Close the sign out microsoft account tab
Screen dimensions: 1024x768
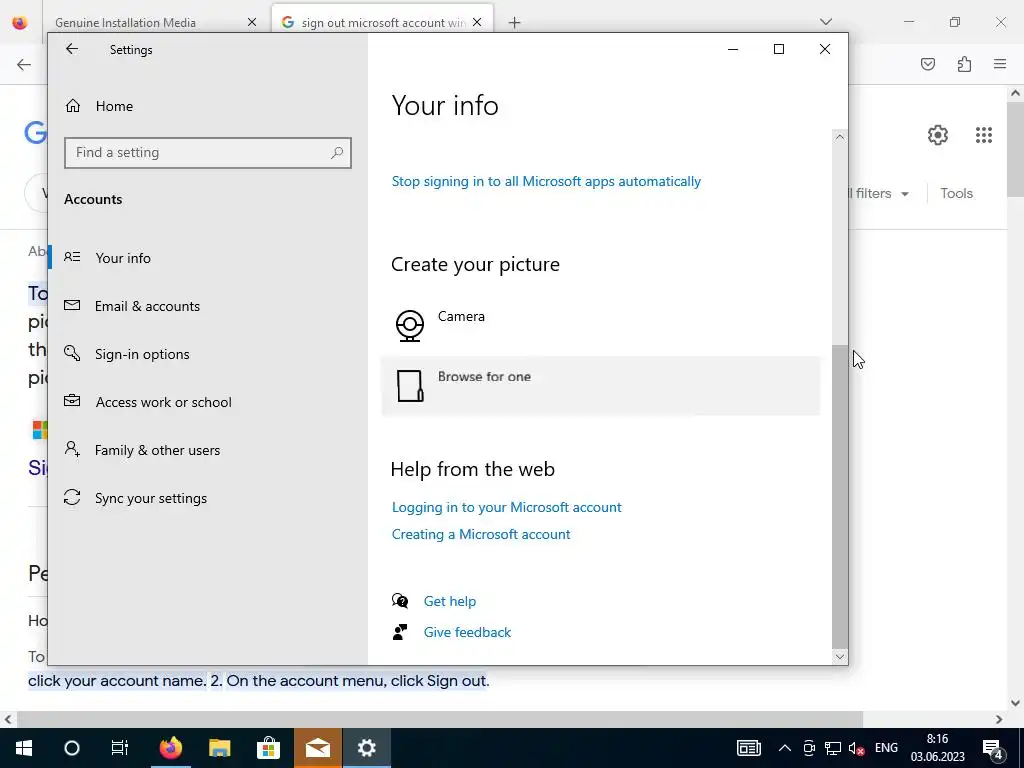[x=477, y=22]
